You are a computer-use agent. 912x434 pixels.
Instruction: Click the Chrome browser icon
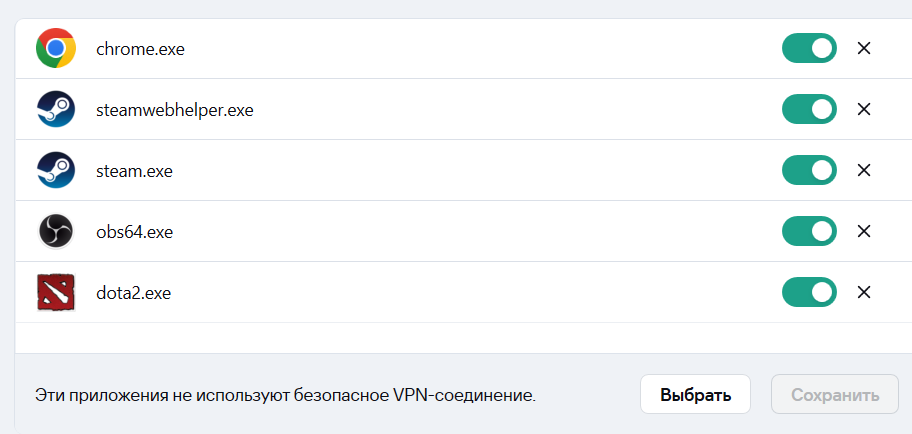coord(56,48)
